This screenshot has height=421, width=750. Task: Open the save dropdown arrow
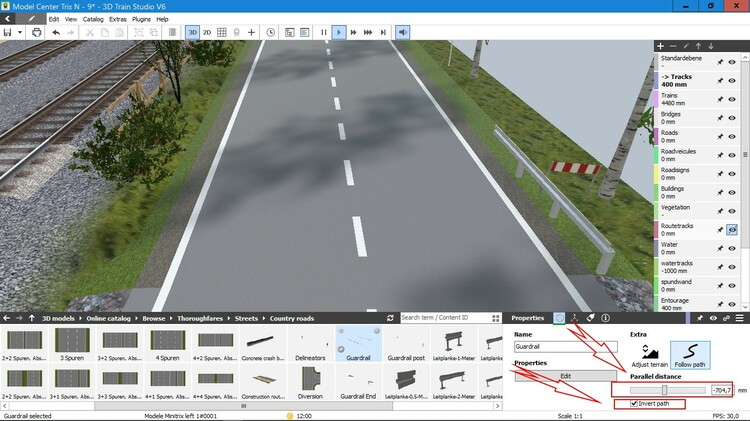[x=19, y=32]
